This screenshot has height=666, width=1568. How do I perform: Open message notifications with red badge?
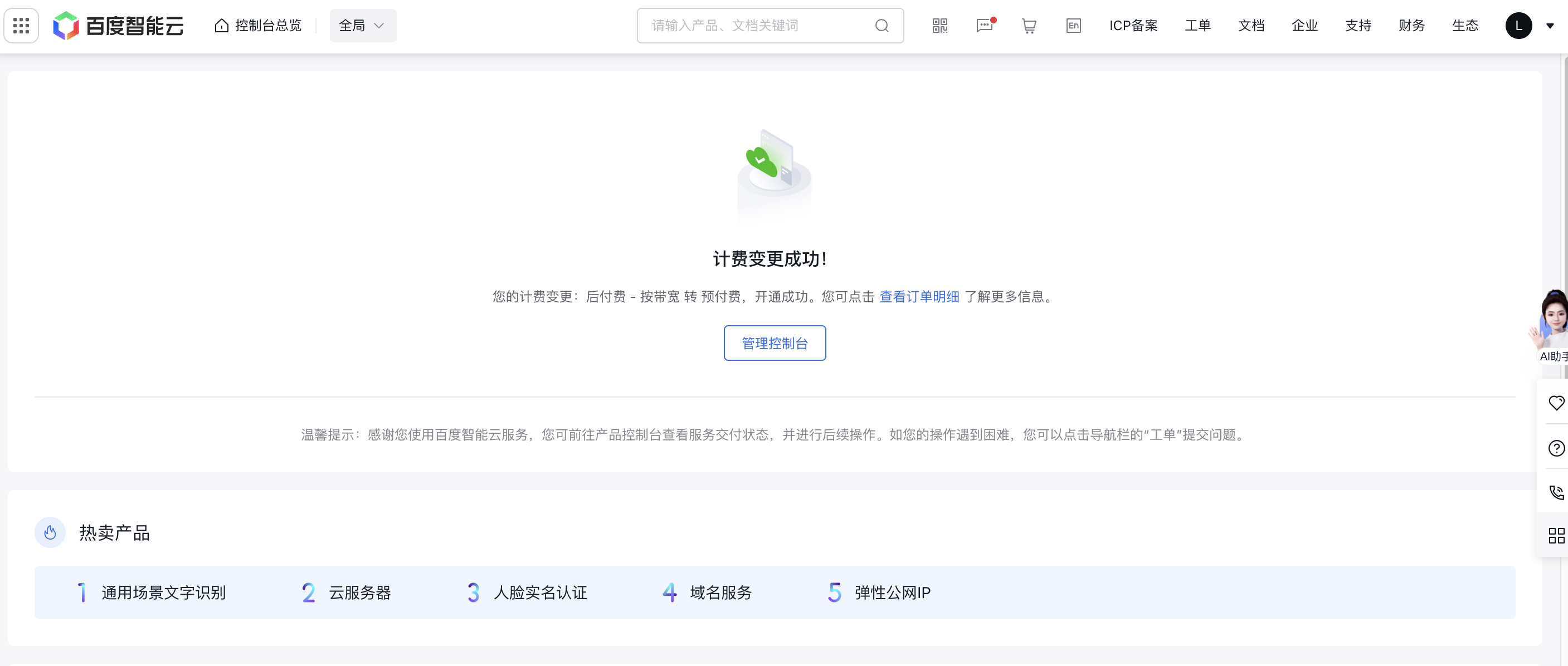pyautogui.click(x=984, y=26)
